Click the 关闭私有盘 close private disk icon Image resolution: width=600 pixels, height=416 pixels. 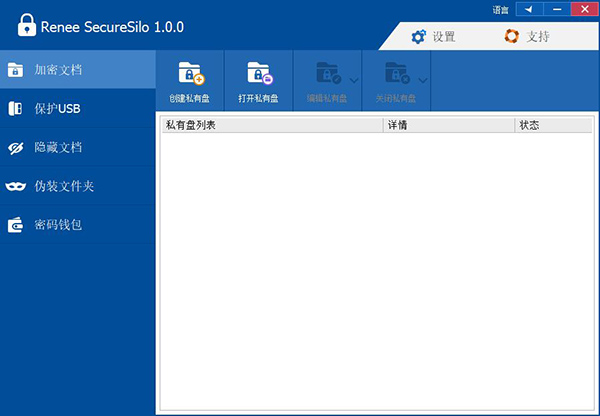(x=397, y=73)
